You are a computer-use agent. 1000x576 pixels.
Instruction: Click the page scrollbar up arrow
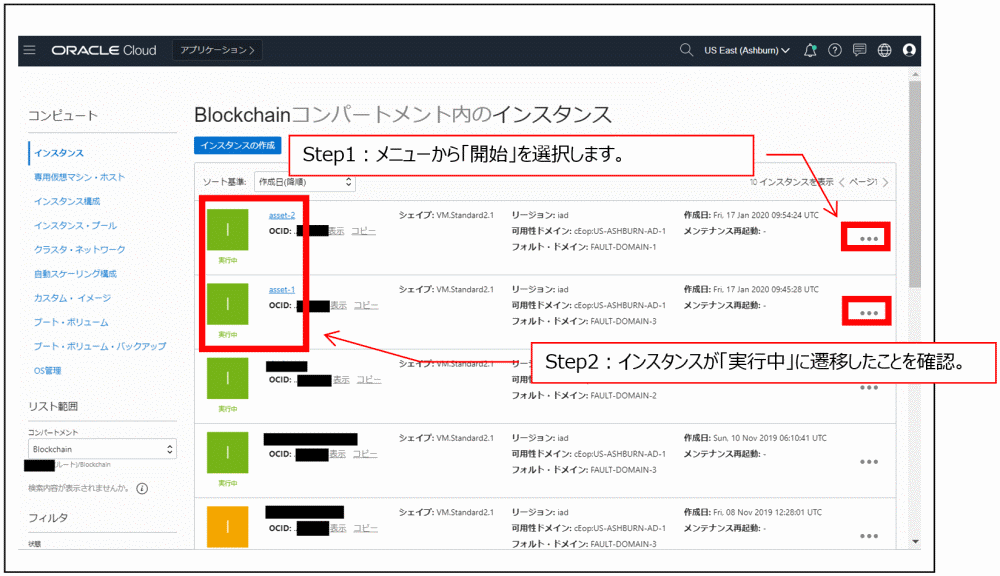click(x=915, y=75)
